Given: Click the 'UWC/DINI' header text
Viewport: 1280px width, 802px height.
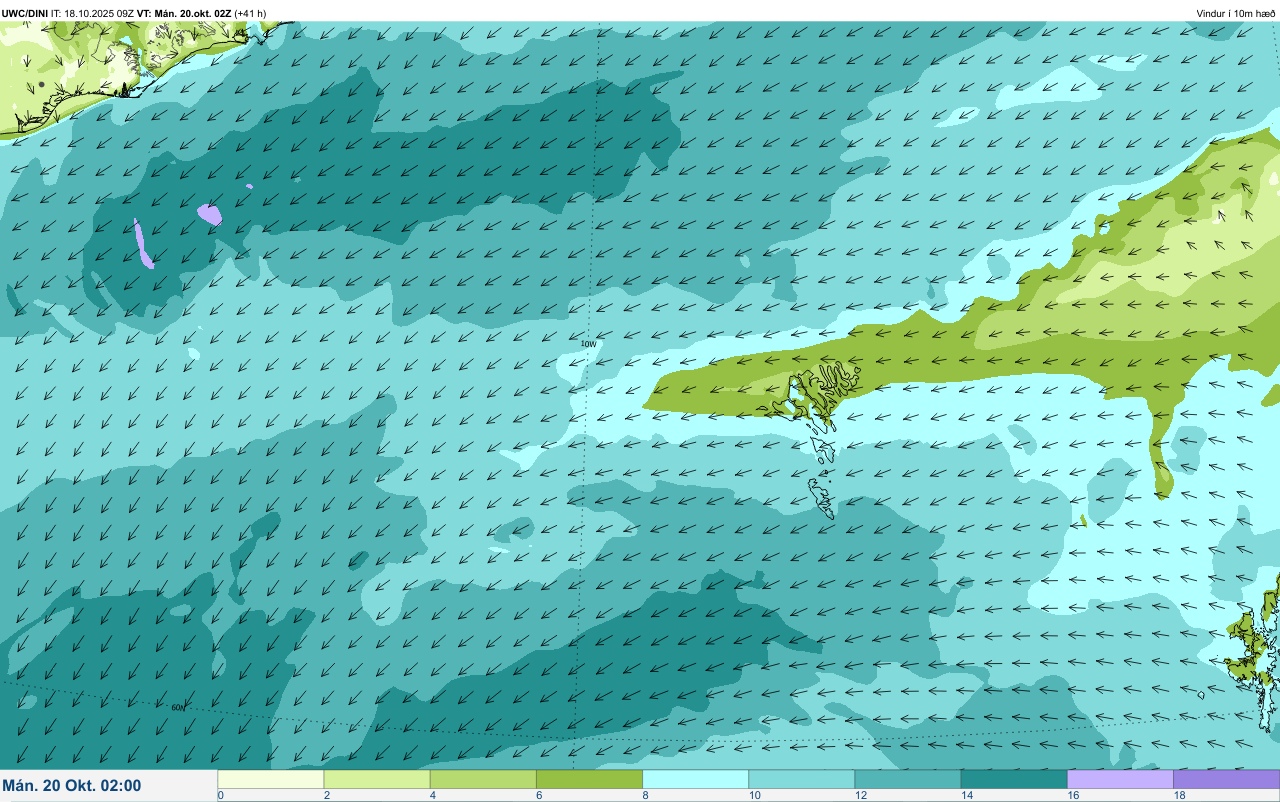Looking at the screenshot, I should tap(25, 13).
